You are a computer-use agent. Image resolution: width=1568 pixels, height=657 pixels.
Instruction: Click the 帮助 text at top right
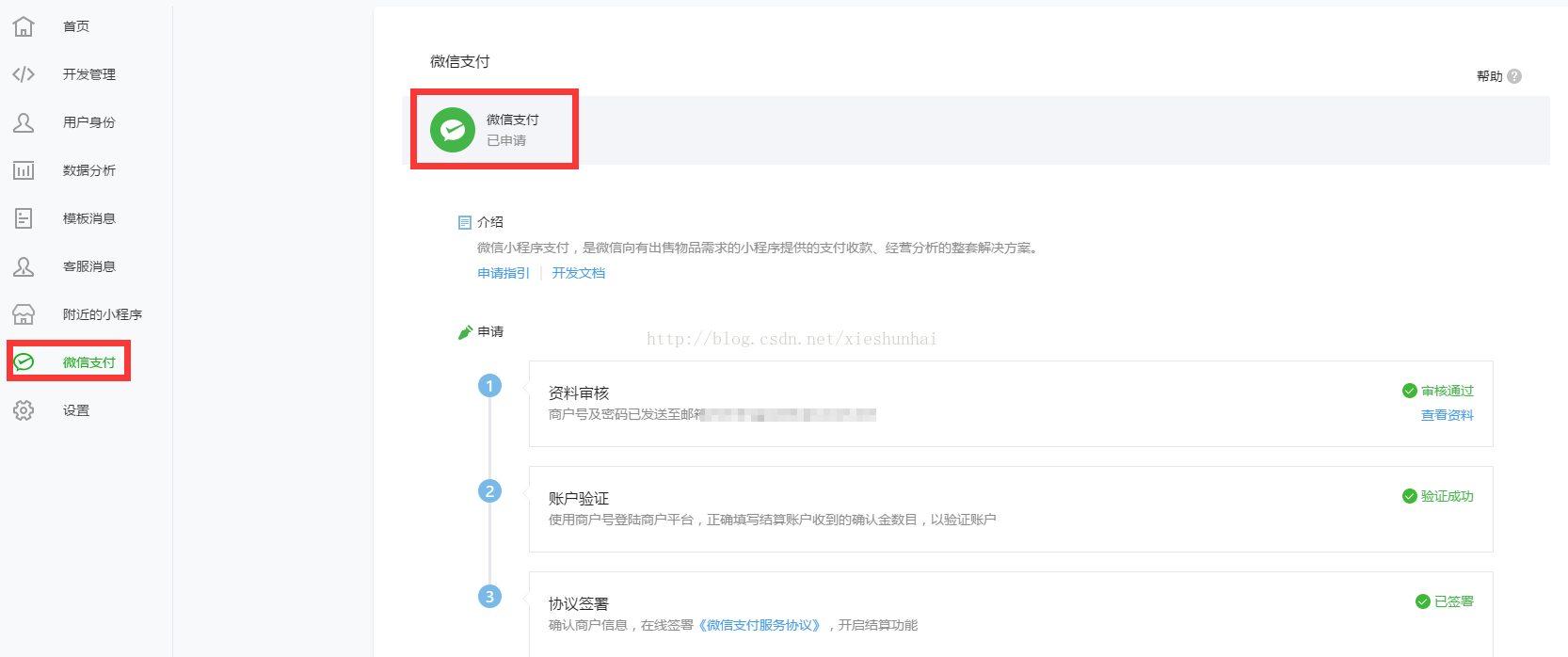click(1489, 76)
